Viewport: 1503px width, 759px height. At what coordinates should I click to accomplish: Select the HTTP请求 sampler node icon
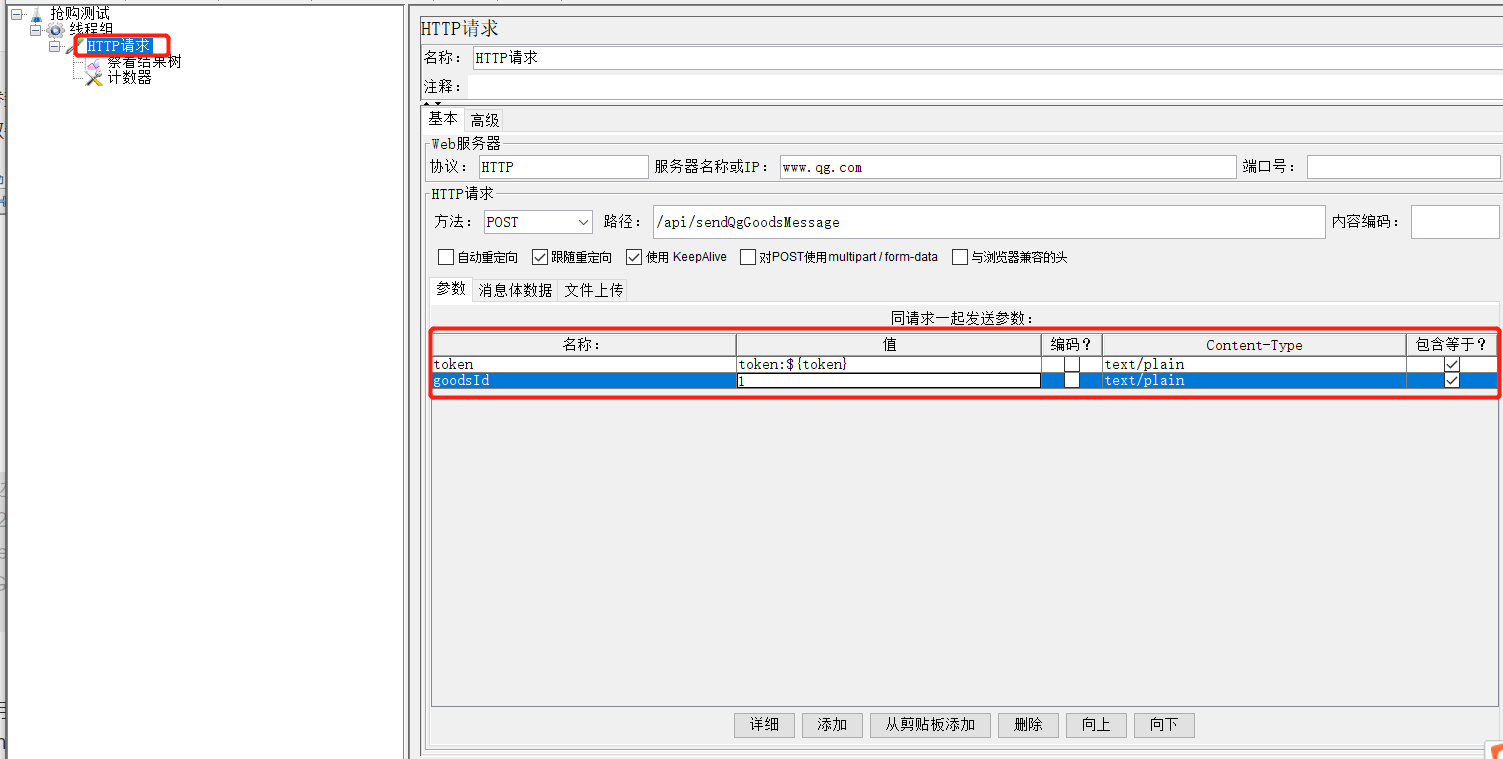68,45
